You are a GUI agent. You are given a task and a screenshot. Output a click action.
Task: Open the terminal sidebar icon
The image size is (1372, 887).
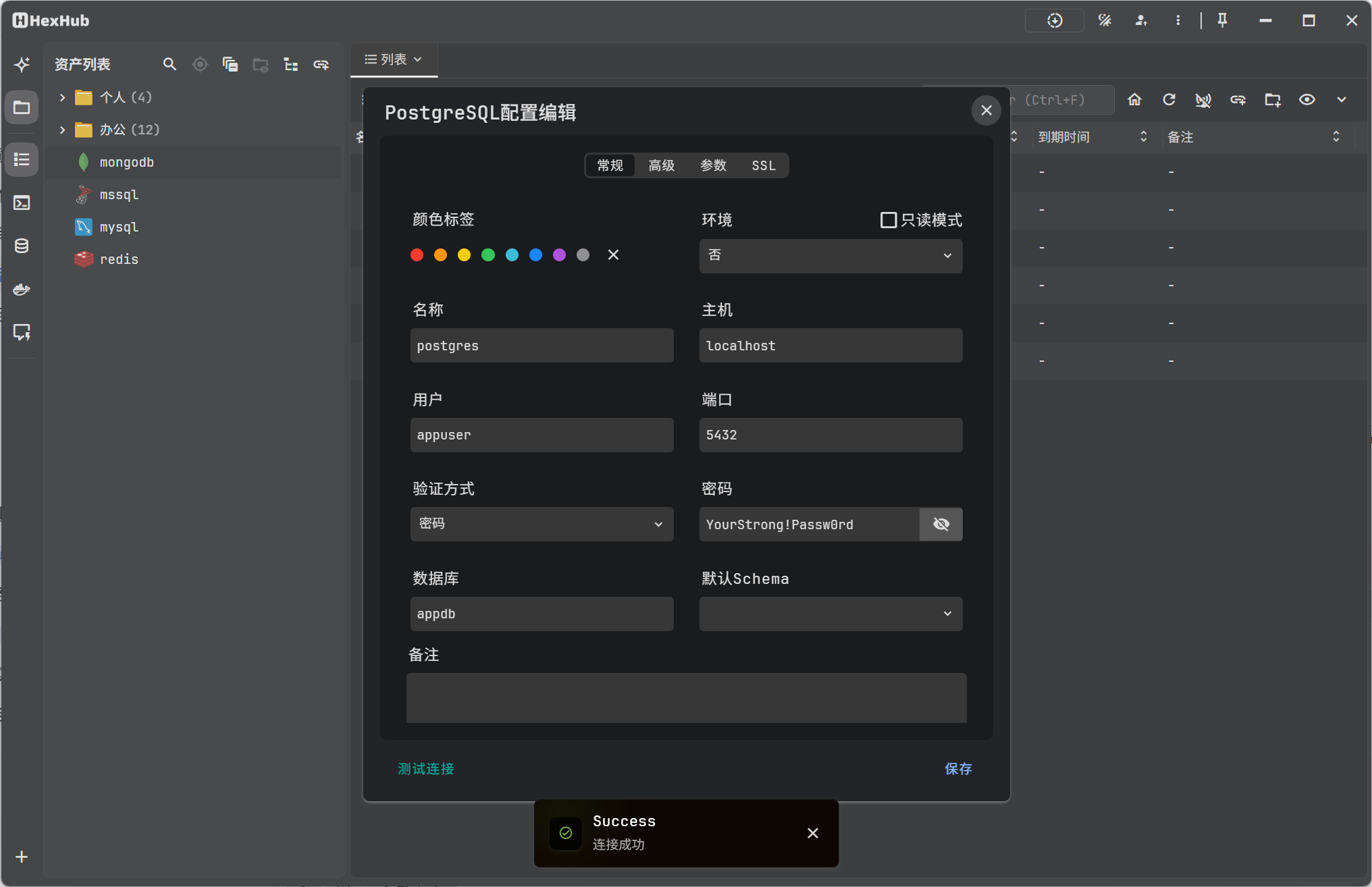coord(22,203)
